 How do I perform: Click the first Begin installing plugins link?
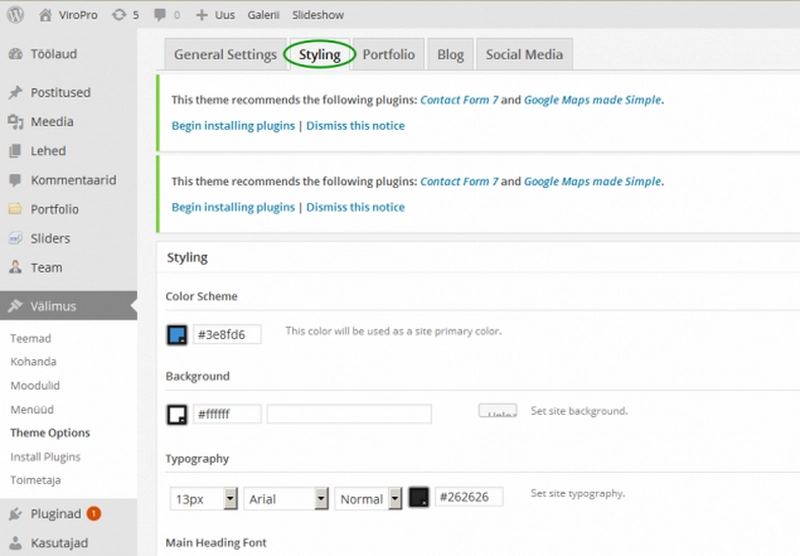[233, 126]
